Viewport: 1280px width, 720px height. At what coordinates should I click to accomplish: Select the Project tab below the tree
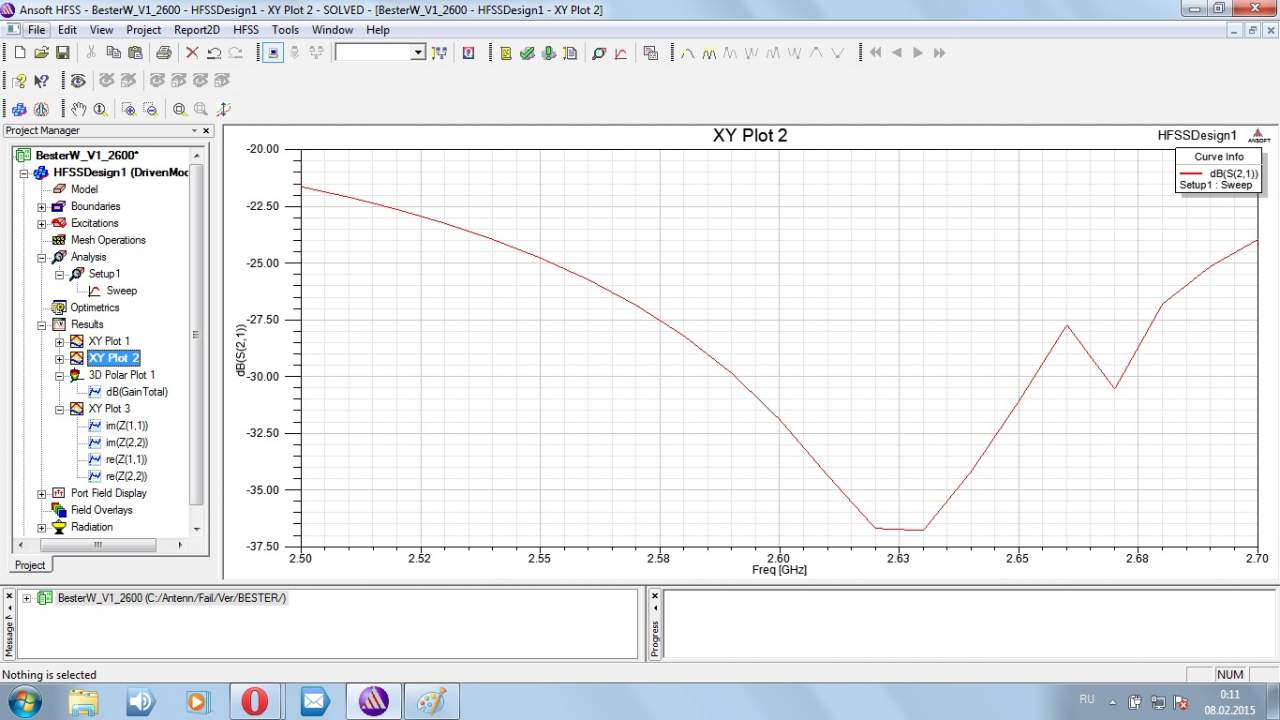(30, 565)
